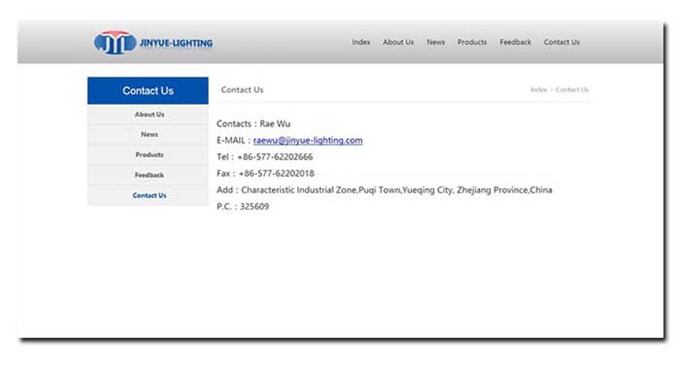Image resolution: width=680 pixels, height=367 pixels.
Task: Click the JINYUE-LIGHTING brand text
Action: 176,43
